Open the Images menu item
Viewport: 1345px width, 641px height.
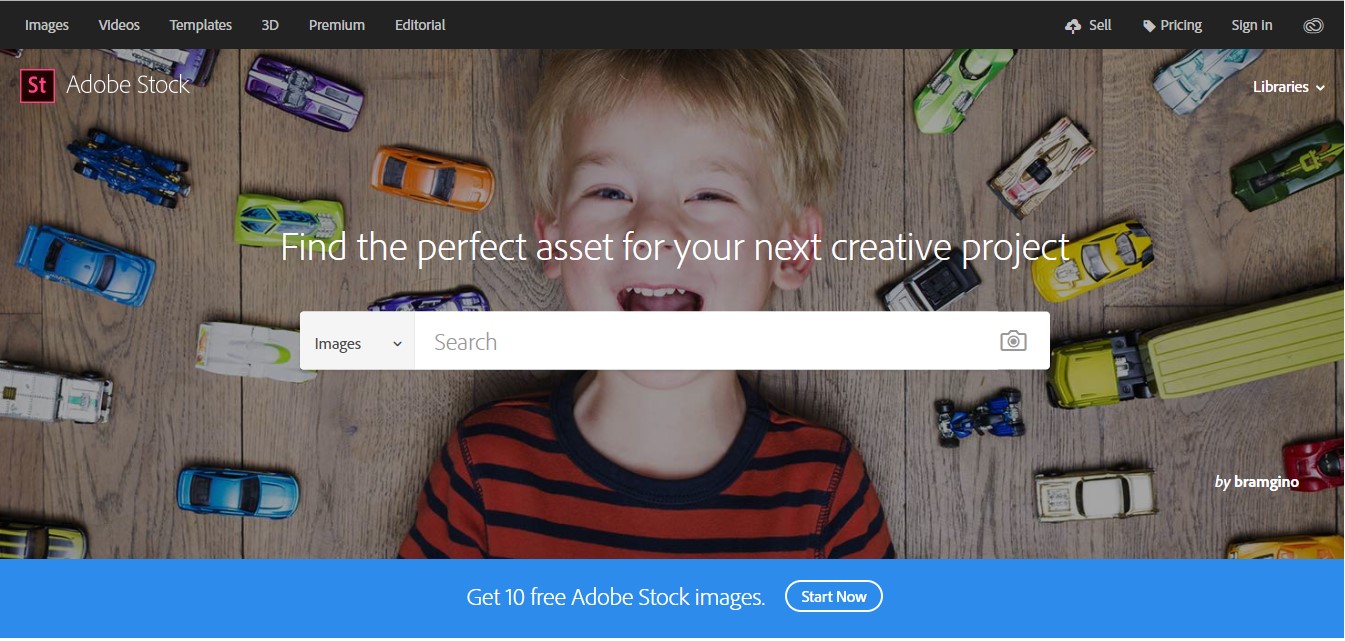pos(47,25)
